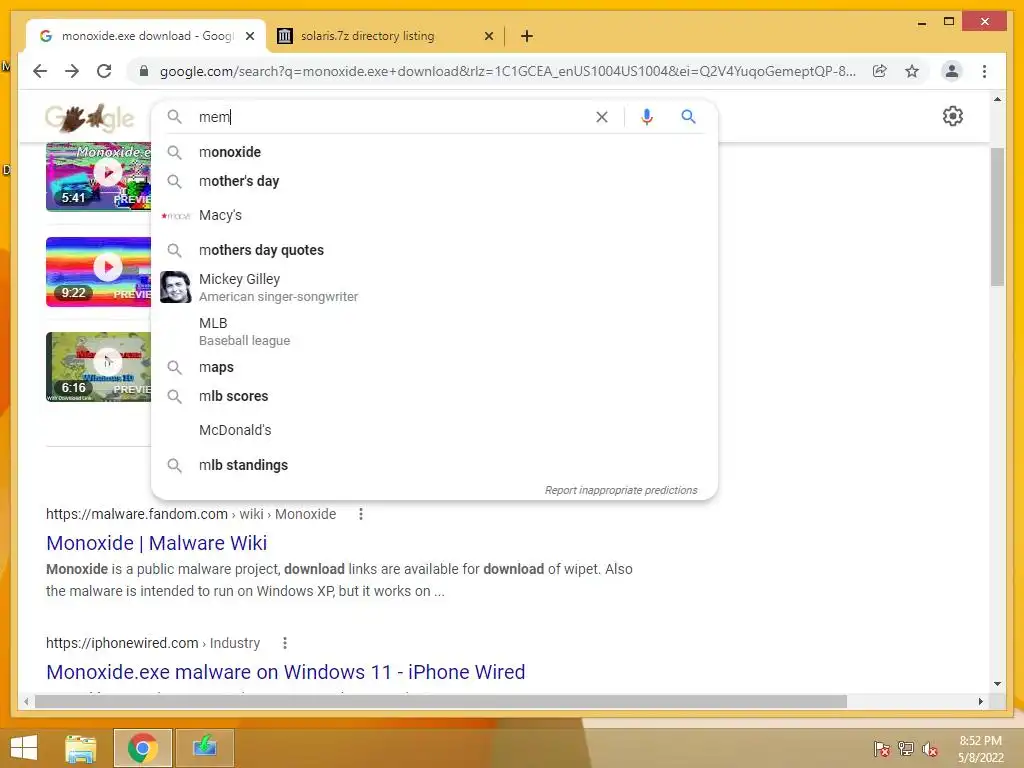Bookmark this page with the star
The image size is (1024, 768).
point(912,71)
